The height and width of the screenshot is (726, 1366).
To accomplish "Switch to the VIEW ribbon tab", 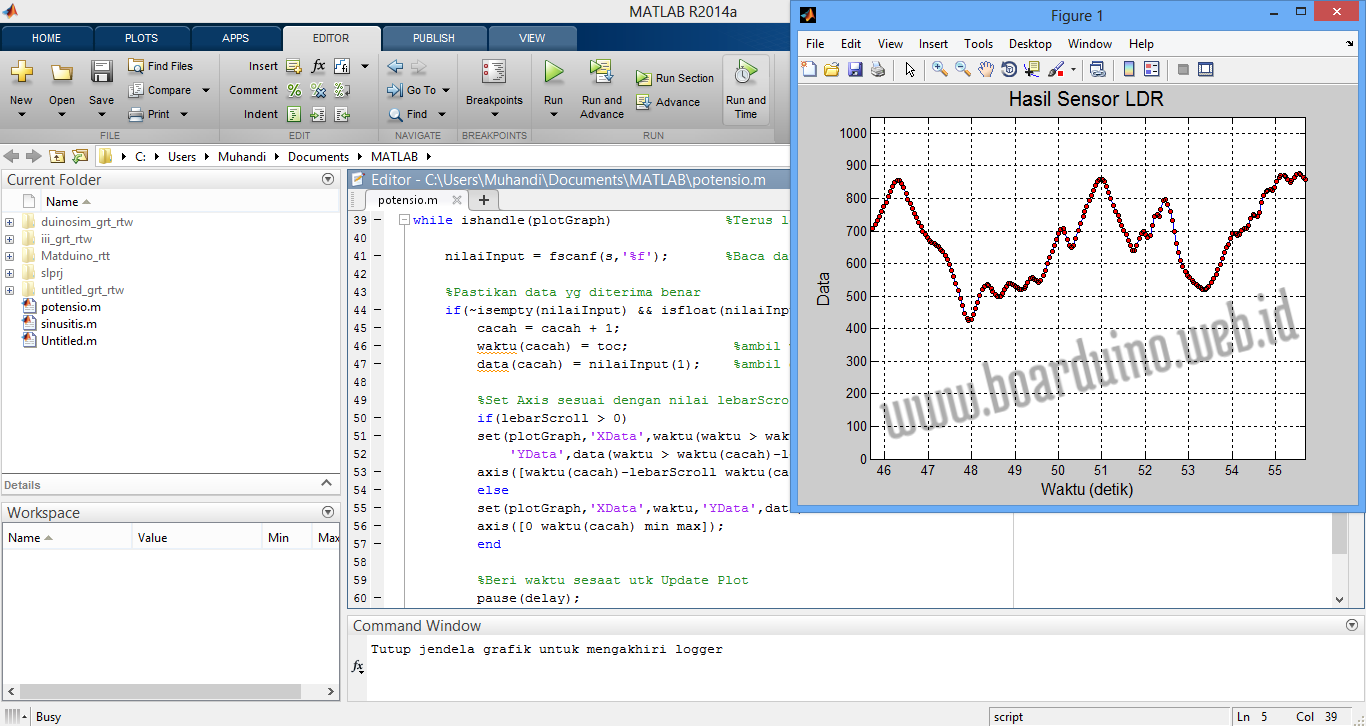I will pyautogui.click(x=532, y=38).
